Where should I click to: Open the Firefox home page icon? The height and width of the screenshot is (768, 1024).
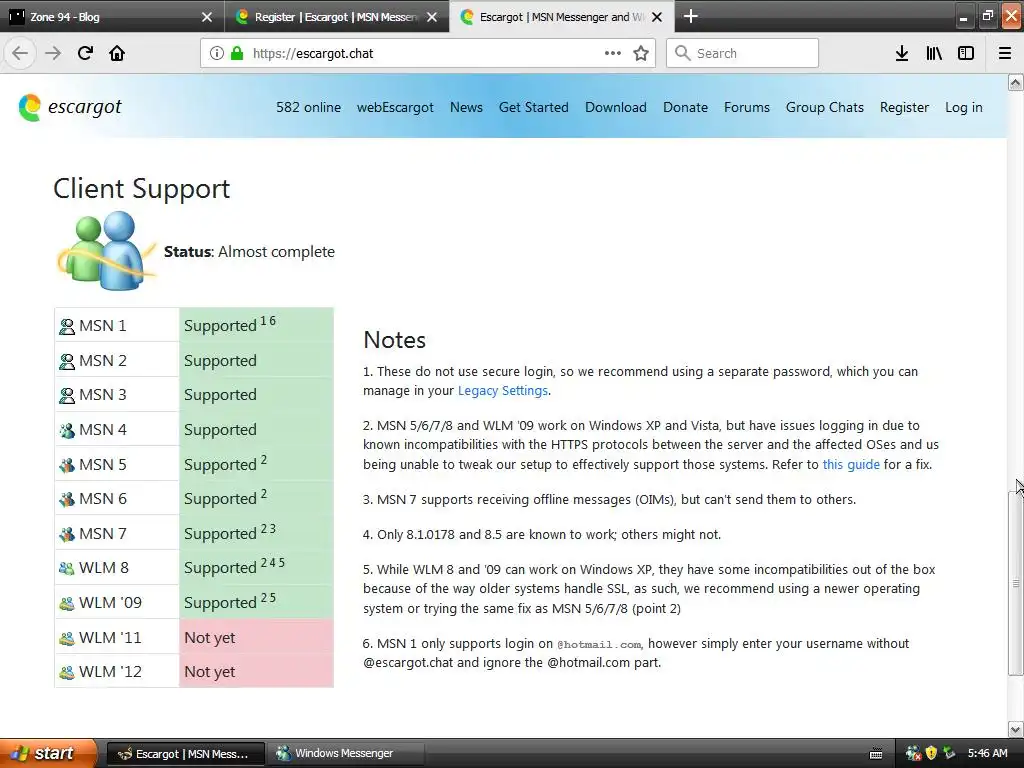pyautogui.click(x=117, y=53)
